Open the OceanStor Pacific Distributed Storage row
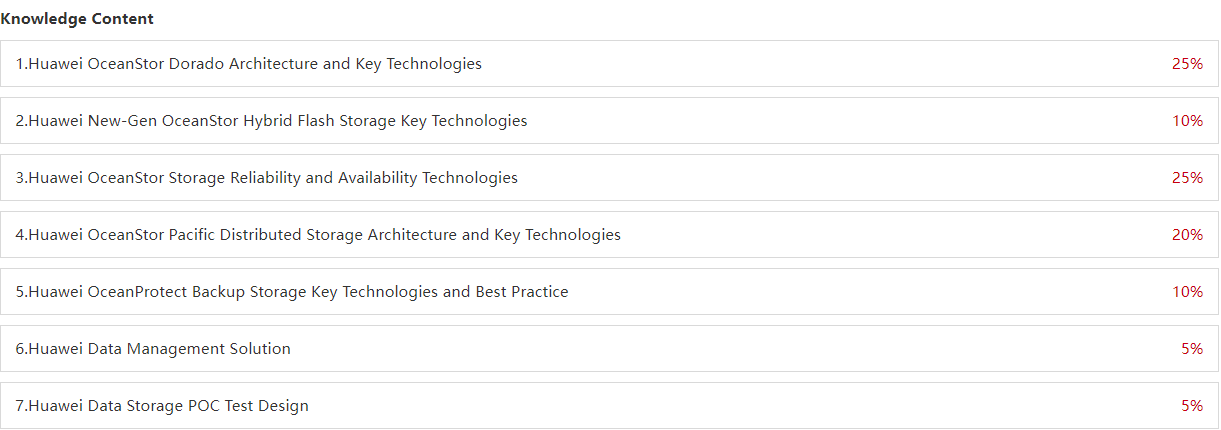The width and height of the screenshot is (1221, 430). tap(609, 234)
